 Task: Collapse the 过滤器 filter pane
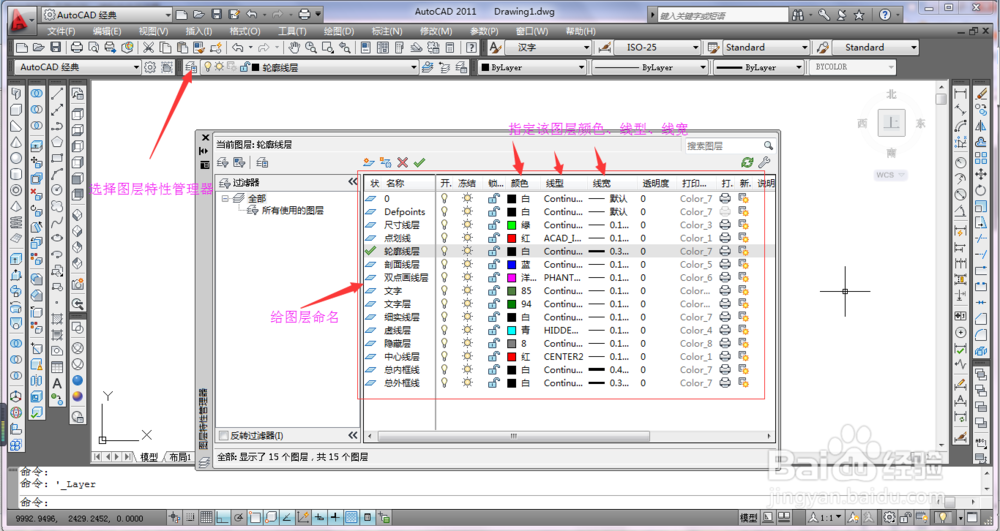pyautogui.click(x=353, y=182)
